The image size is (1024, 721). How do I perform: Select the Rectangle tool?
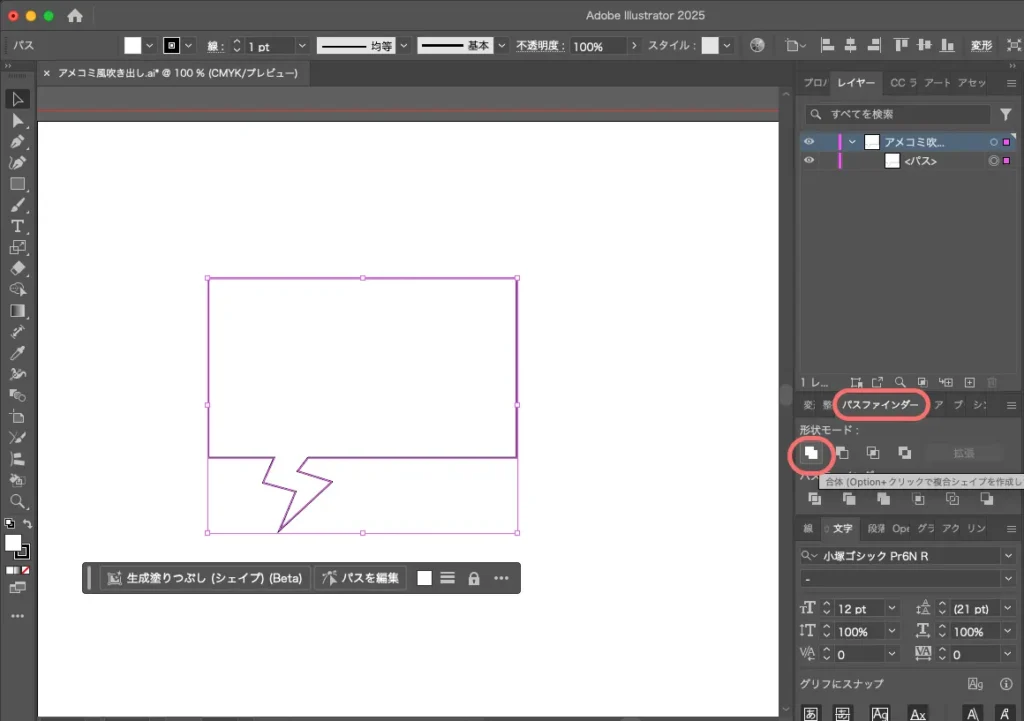point(17,184)
